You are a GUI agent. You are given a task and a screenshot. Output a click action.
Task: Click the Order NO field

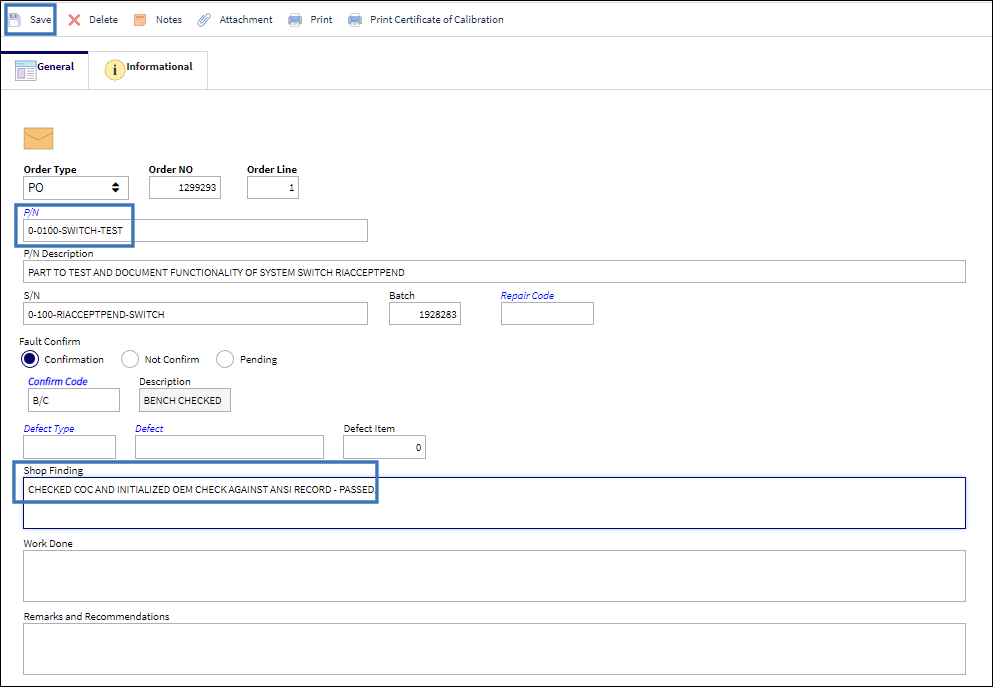[x=185, y=187]
